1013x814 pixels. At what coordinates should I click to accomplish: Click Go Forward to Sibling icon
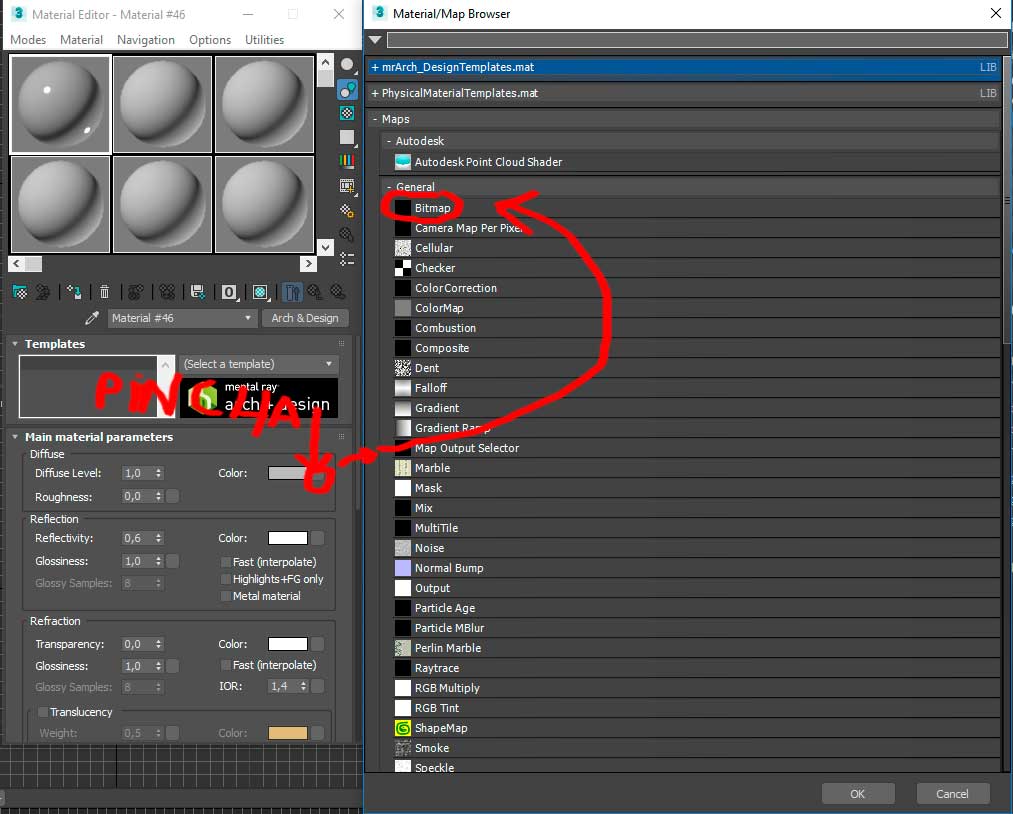click(337, 292)
